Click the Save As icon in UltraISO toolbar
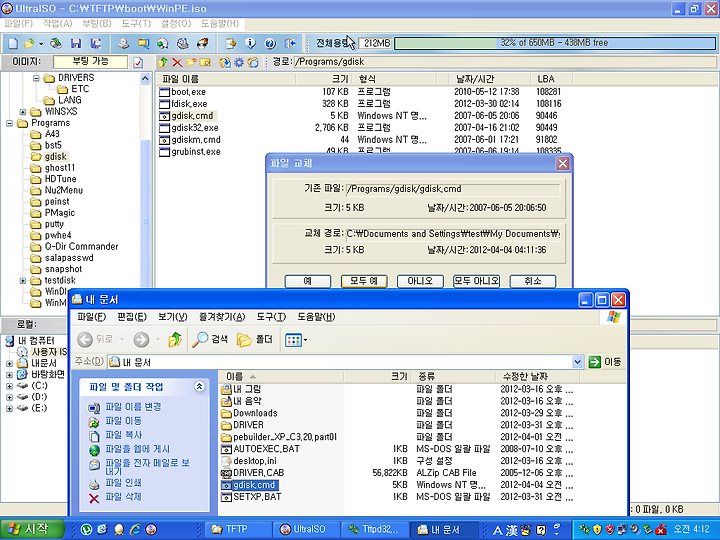 (x=96, y=44)
